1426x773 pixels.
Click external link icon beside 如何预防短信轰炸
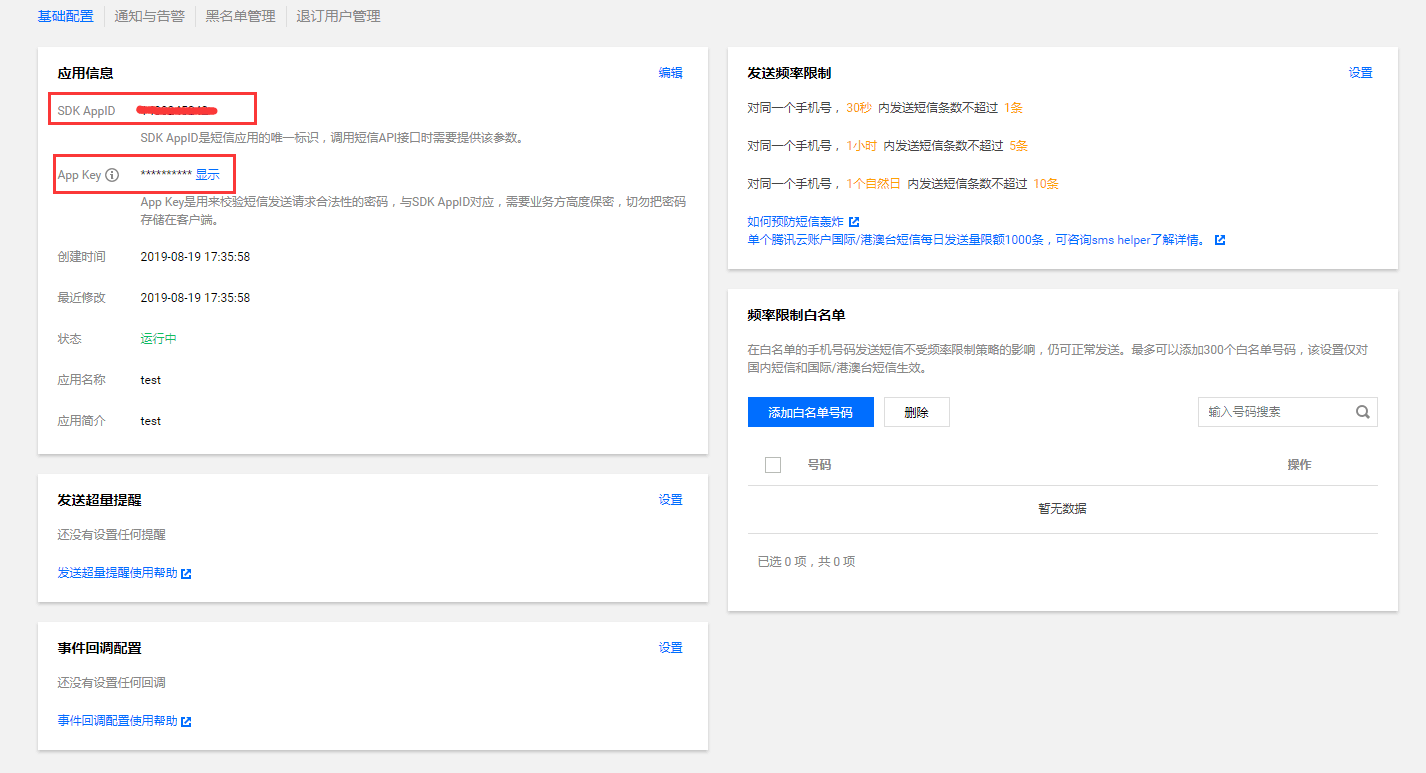[x=854, y=222]
